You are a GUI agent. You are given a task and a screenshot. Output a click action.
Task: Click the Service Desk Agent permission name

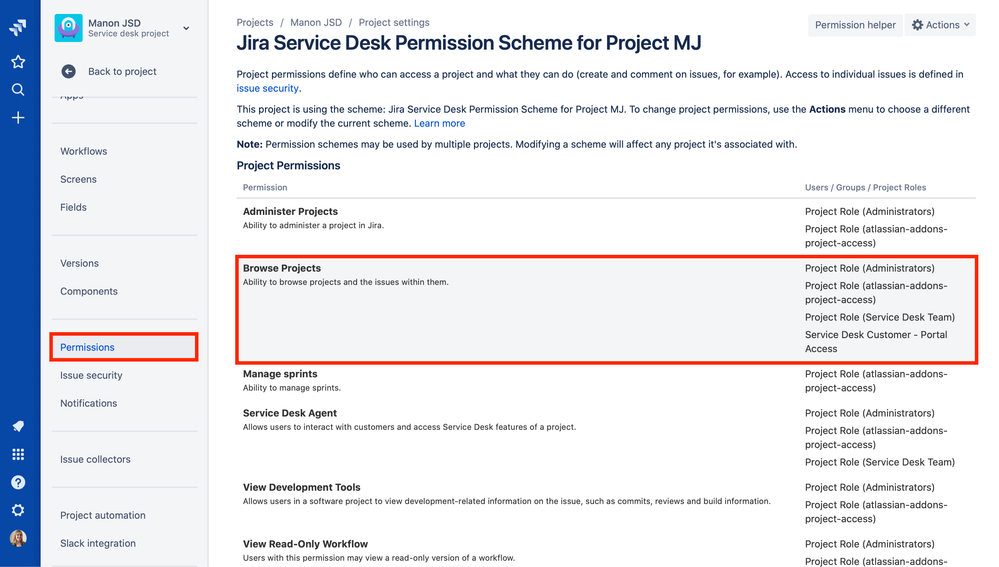coord(290,413)
